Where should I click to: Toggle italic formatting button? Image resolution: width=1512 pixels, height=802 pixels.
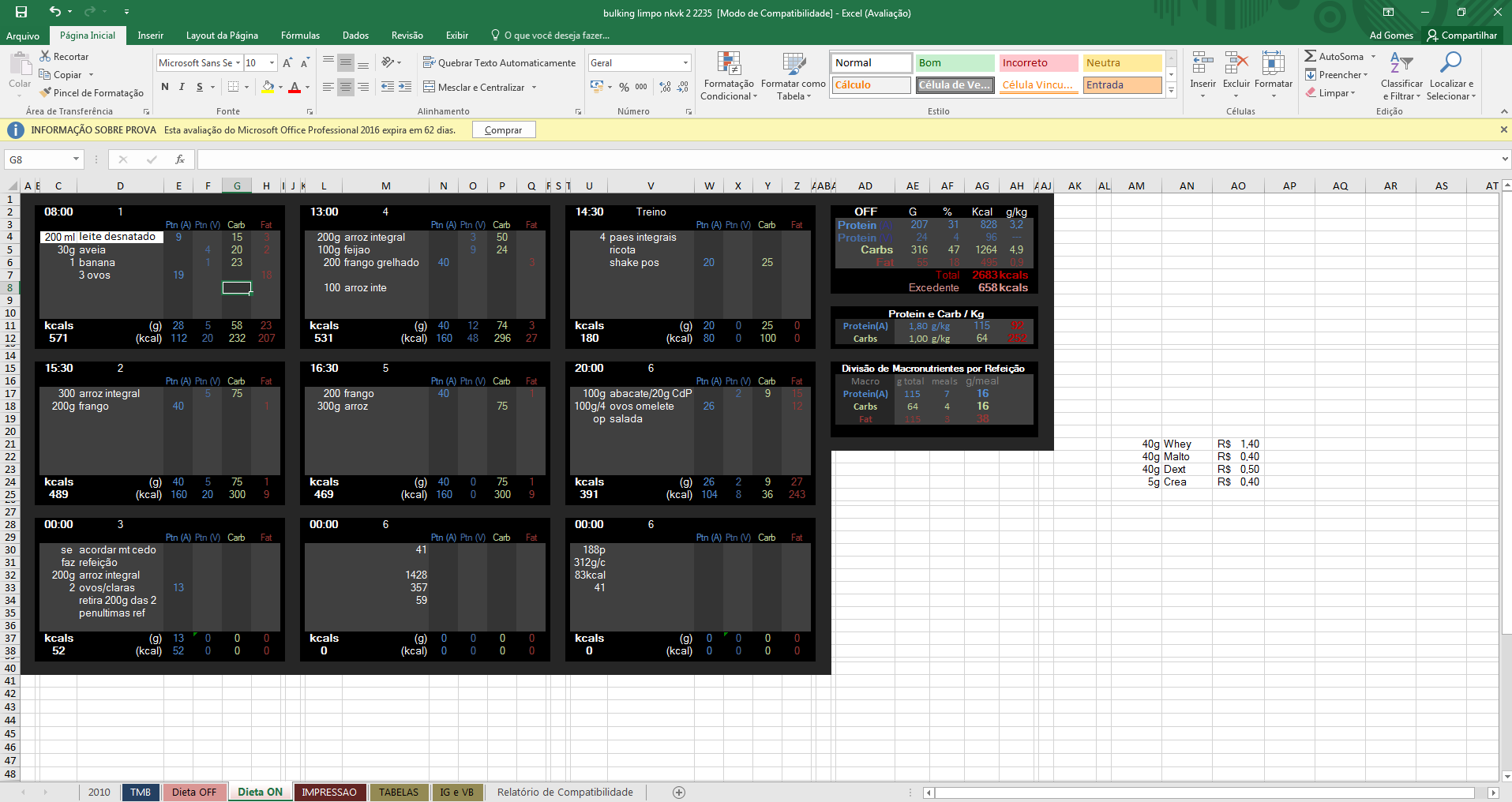tap(182, 87)
